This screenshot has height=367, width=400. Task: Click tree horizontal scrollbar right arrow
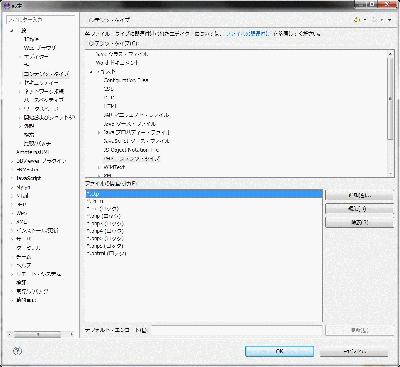pyautogui.click(x=72, y=334)
